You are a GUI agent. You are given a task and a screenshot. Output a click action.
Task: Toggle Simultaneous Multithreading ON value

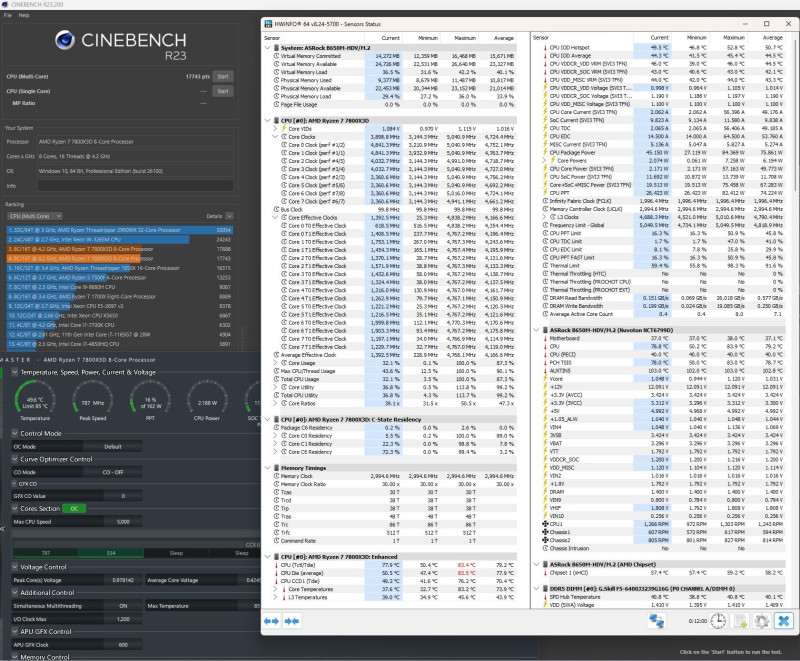point(123,606)
